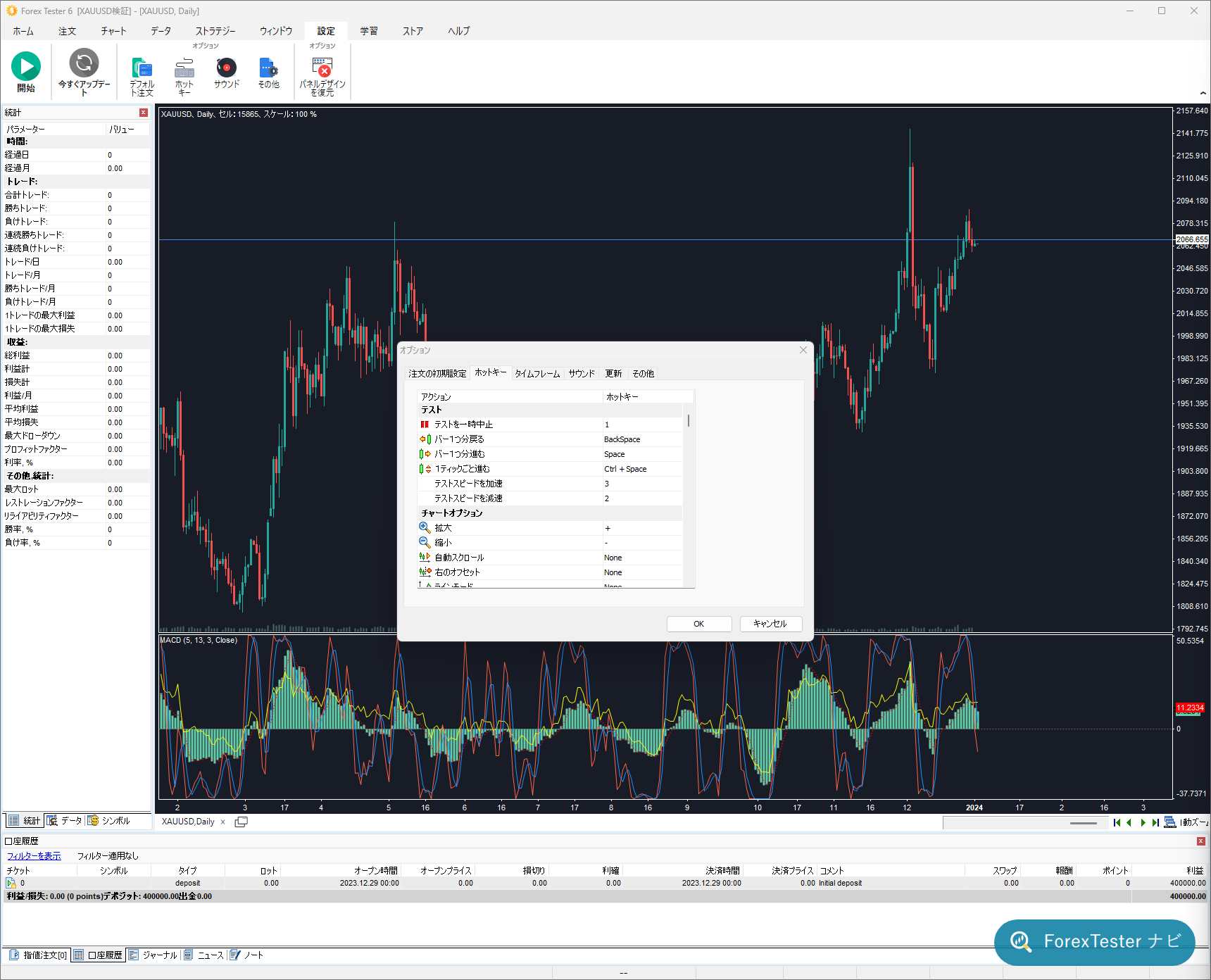Image resolution: width=1211 pixels, height=980 pixels.
Task: Select the BackSpace hotkey cell
Action: 642,439
